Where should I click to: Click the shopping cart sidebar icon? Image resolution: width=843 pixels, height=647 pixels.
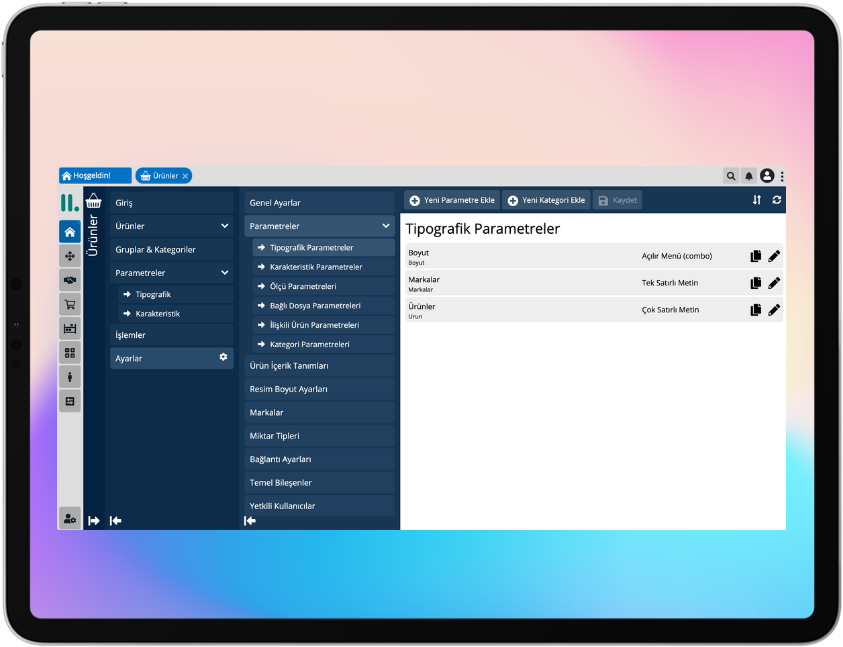[x=69, y=304]
